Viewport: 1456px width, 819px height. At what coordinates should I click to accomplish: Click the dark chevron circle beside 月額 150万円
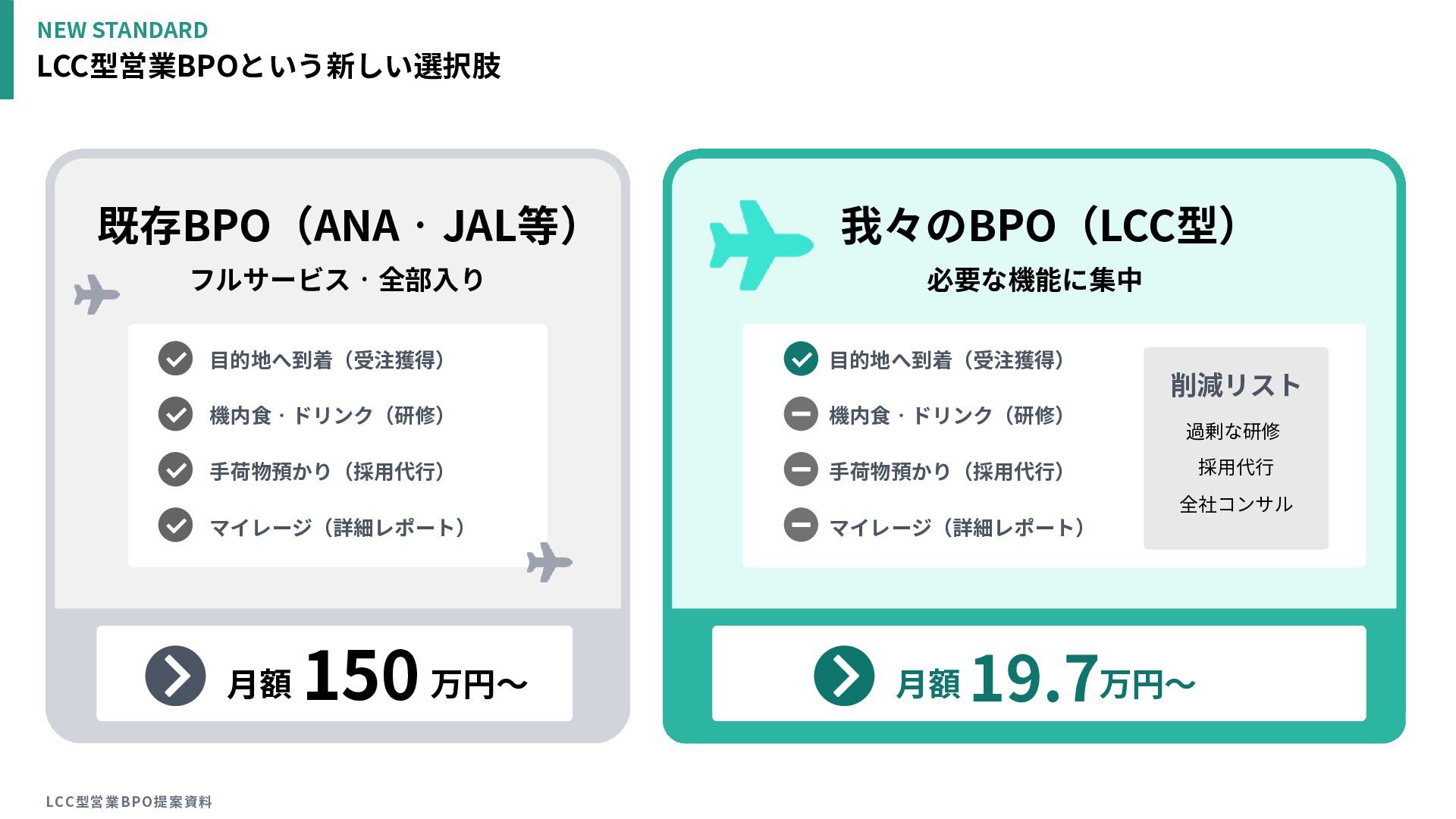175,676
